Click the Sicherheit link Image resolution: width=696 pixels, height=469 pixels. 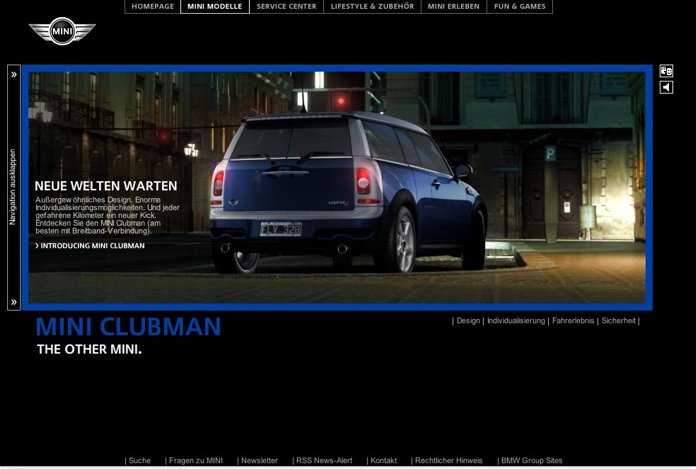[619, 321]
